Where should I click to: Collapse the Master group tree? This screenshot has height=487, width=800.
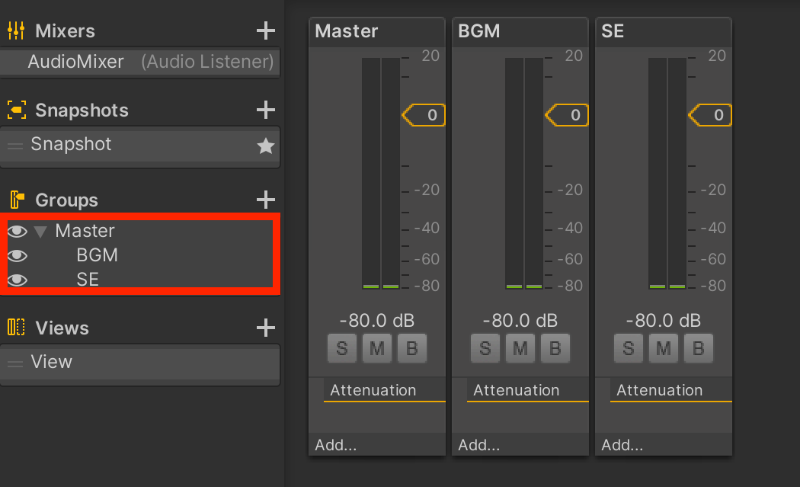pyautogui.click(x=40, y=232)
